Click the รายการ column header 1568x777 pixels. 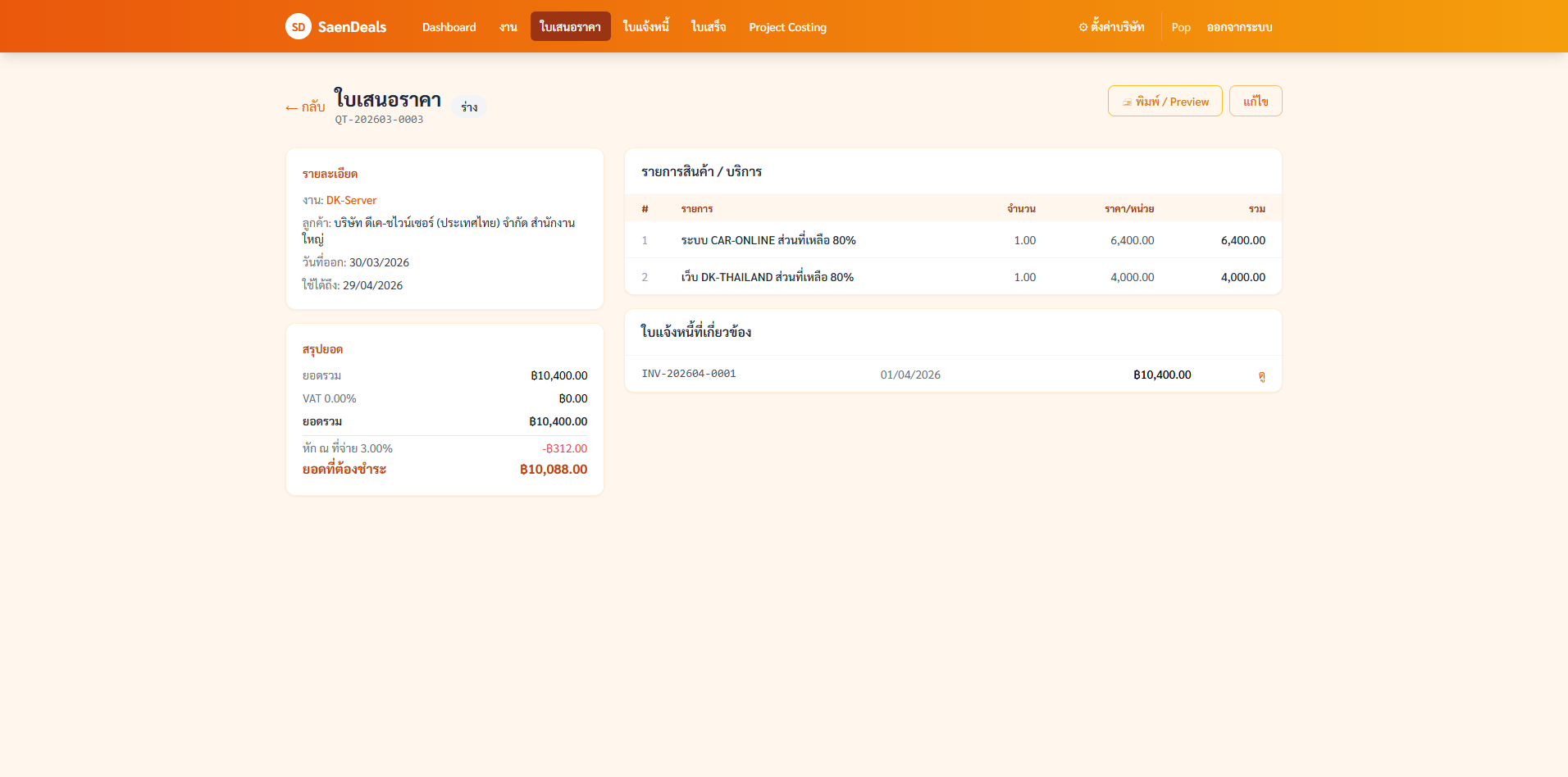point(697,209)
